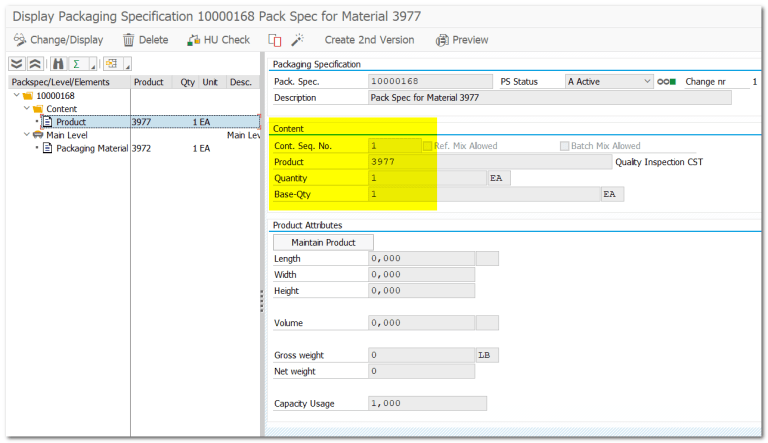Click the Change/Display toolbar button
The image size is (768, 443).
[x=59, y=40]
